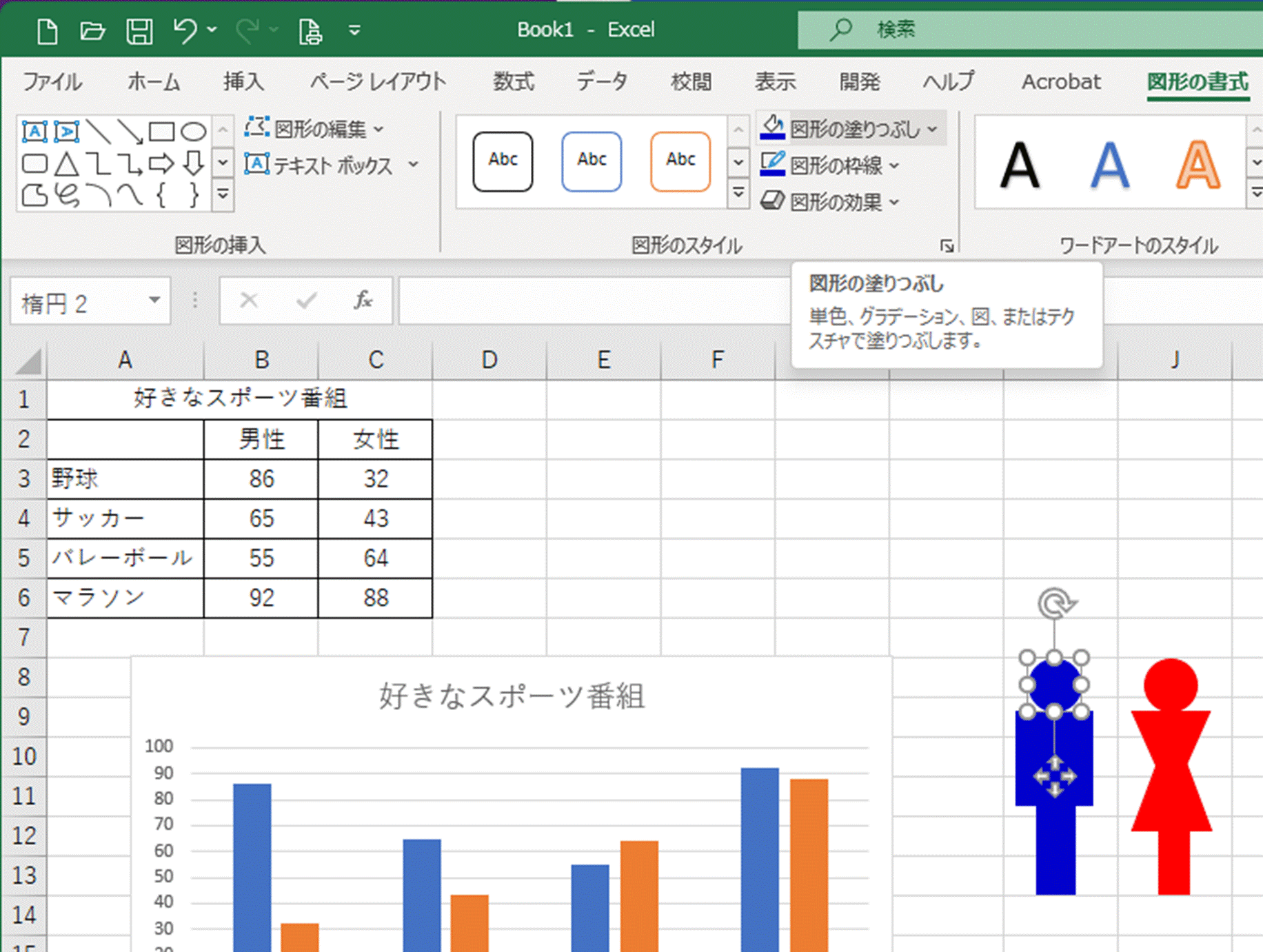Apply the black WordArt A style
The height and width of the screenshot is (952, 1263).
[x=1020, y=165]
